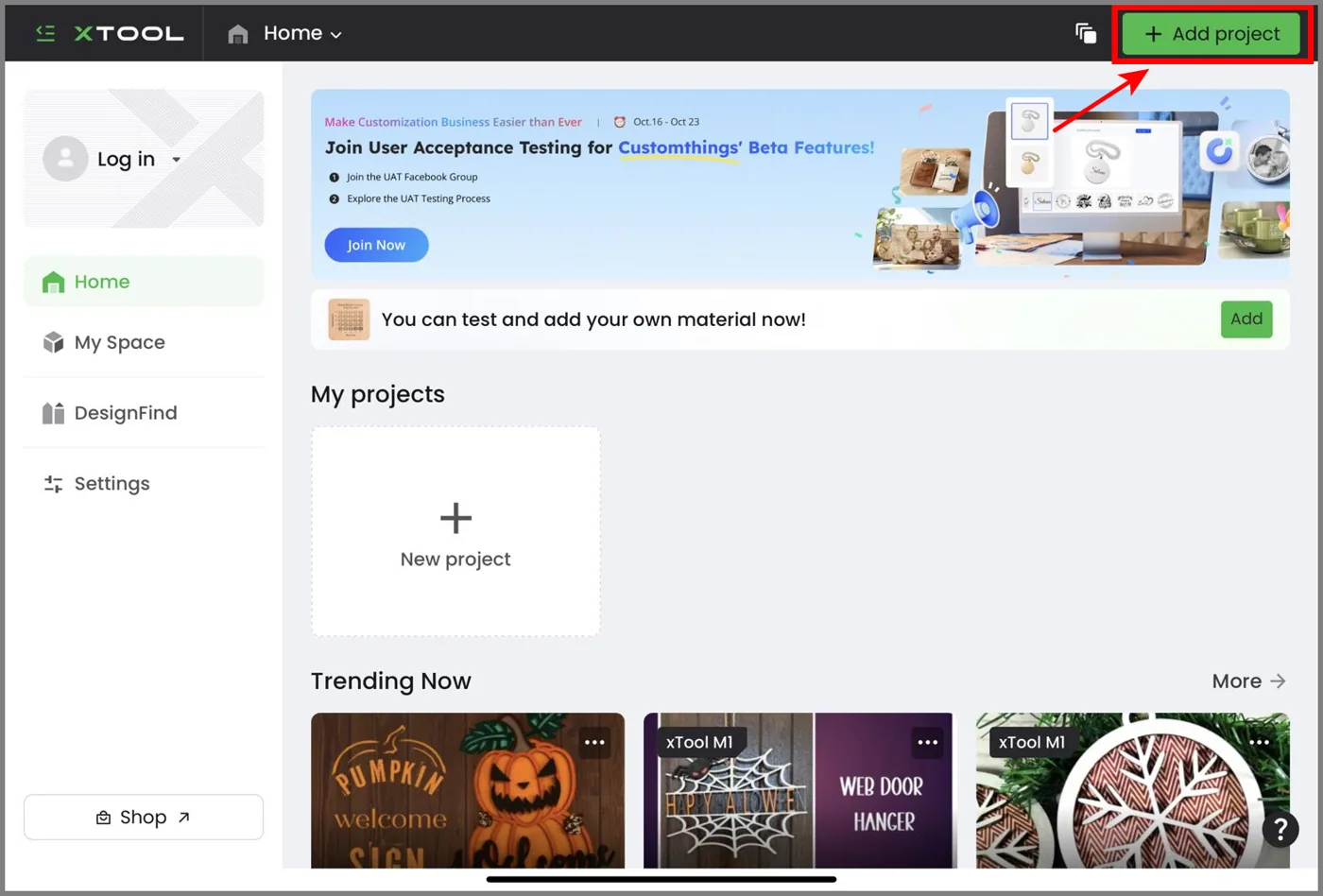Click the help question mark icon

pos(1280,830)
